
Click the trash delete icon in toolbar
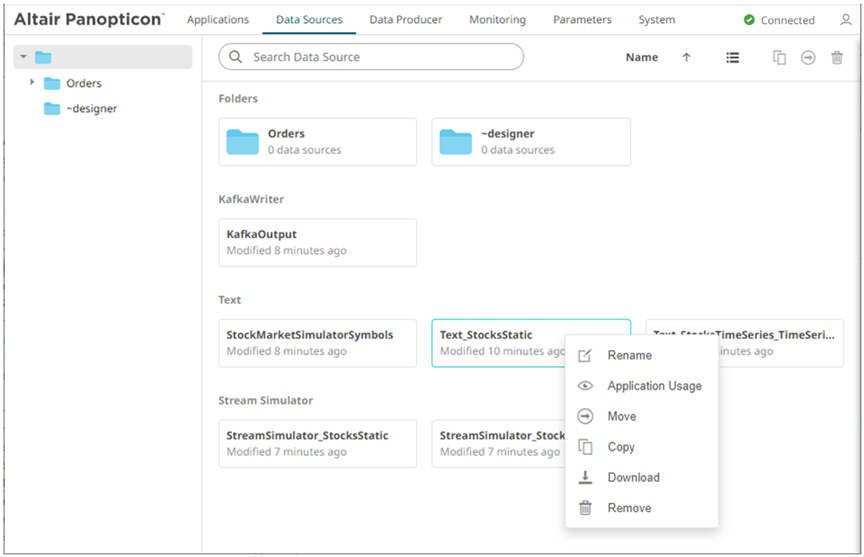[x=837, y=58]
